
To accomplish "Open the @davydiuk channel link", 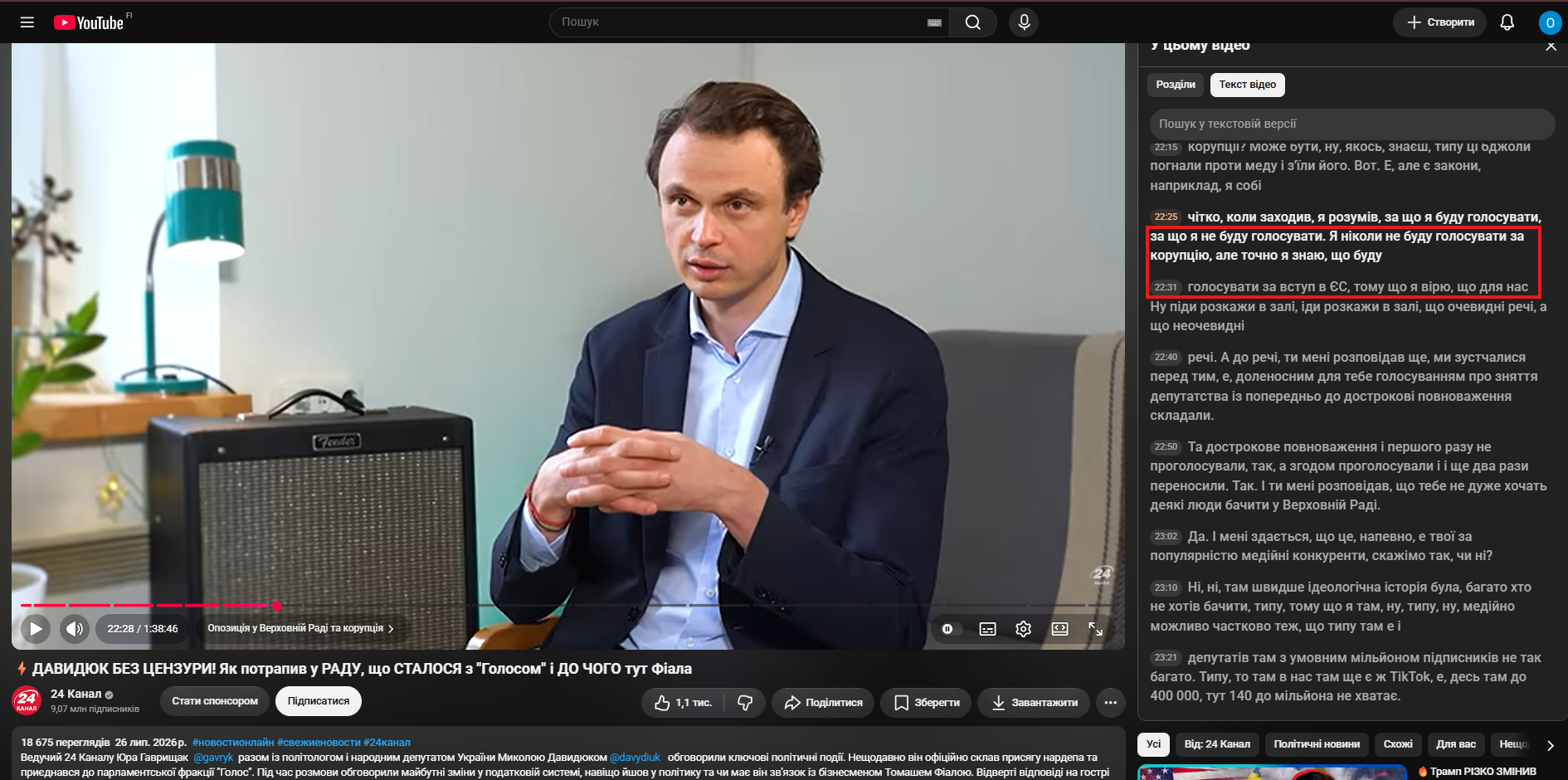I will (x=635, y=758).
